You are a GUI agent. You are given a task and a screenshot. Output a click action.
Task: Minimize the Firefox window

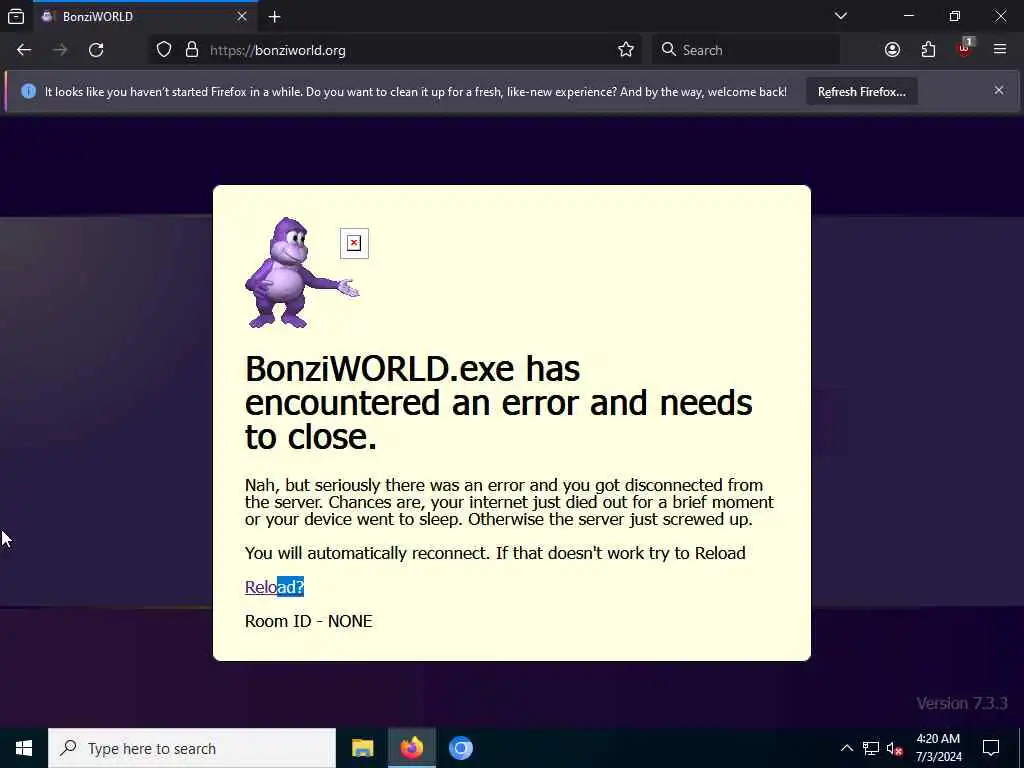pyautogui.click(x=908, y=16)
